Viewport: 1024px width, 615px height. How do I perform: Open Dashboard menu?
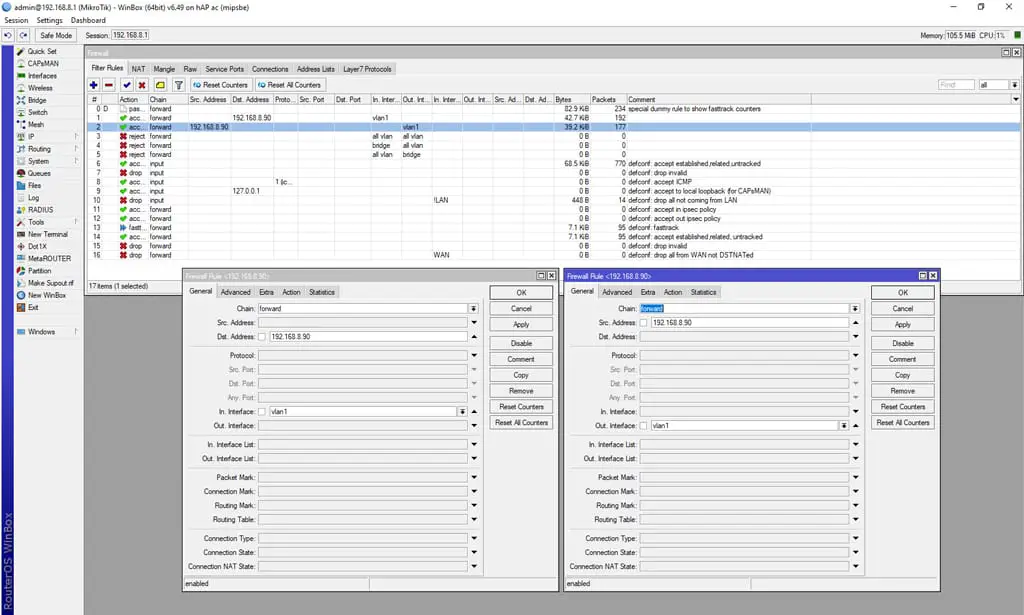point(88,20)
